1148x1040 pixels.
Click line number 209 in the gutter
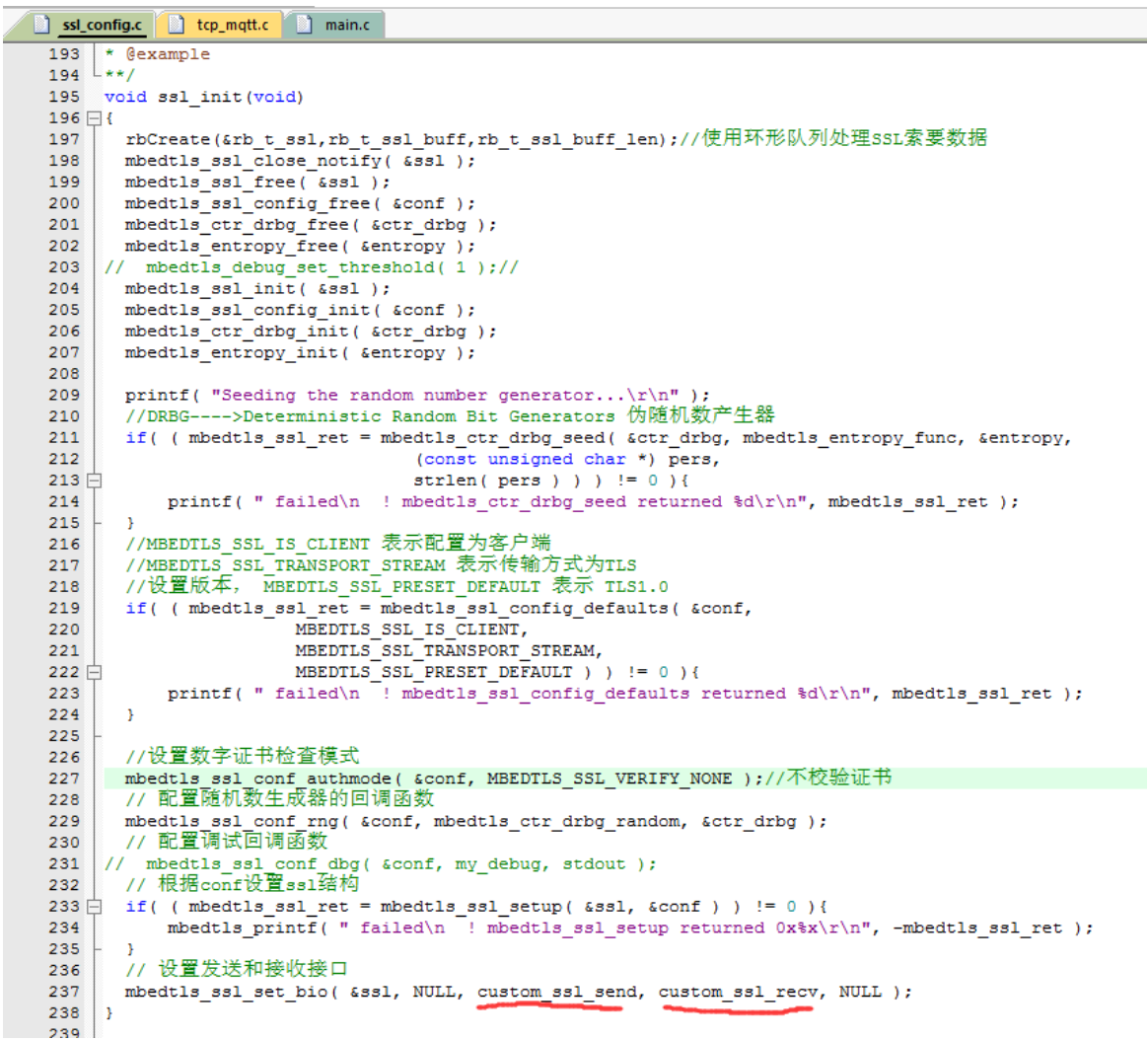(64, 395)
